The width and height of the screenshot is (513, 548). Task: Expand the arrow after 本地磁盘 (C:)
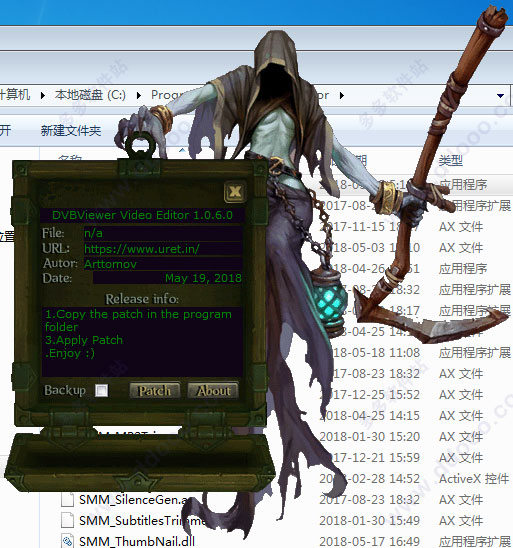click(x=139, y=95)
